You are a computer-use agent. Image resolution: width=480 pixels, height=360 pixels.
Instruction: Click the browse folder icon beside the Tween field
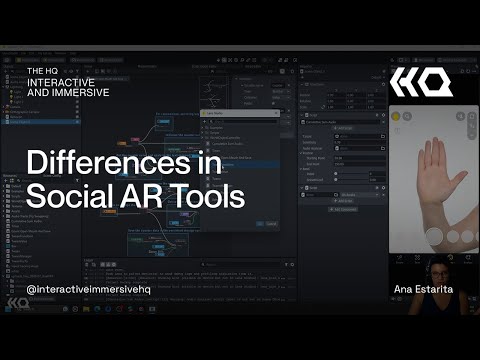coord(383,136)
